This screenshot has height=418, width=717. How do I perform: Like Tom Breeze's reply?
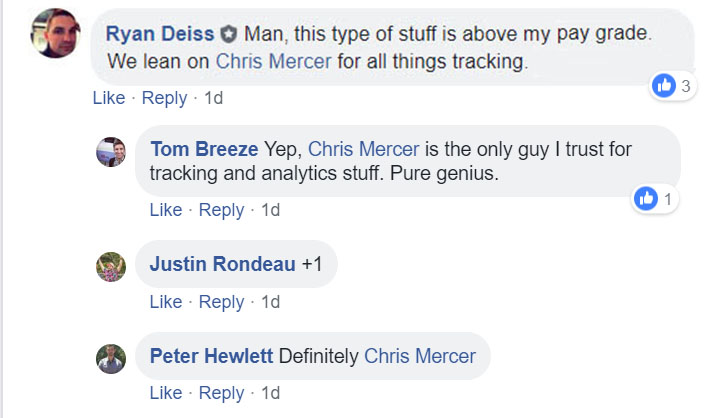[x=166, y=210]
